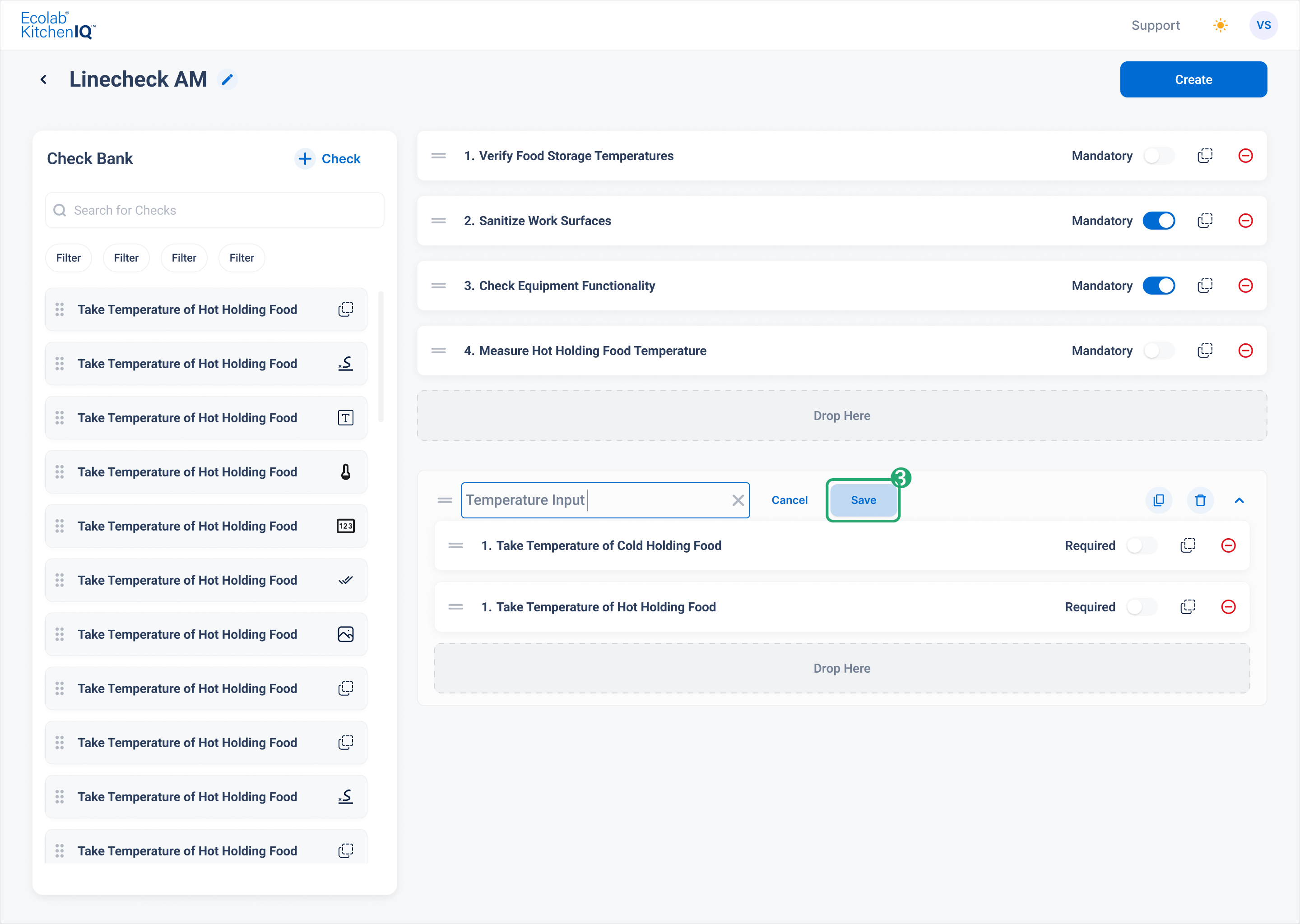Toggle Mandatory for Measure Hot Holding Food Temperature
This screenshot has height=924, width=1300.
[x=1158, y=351]
